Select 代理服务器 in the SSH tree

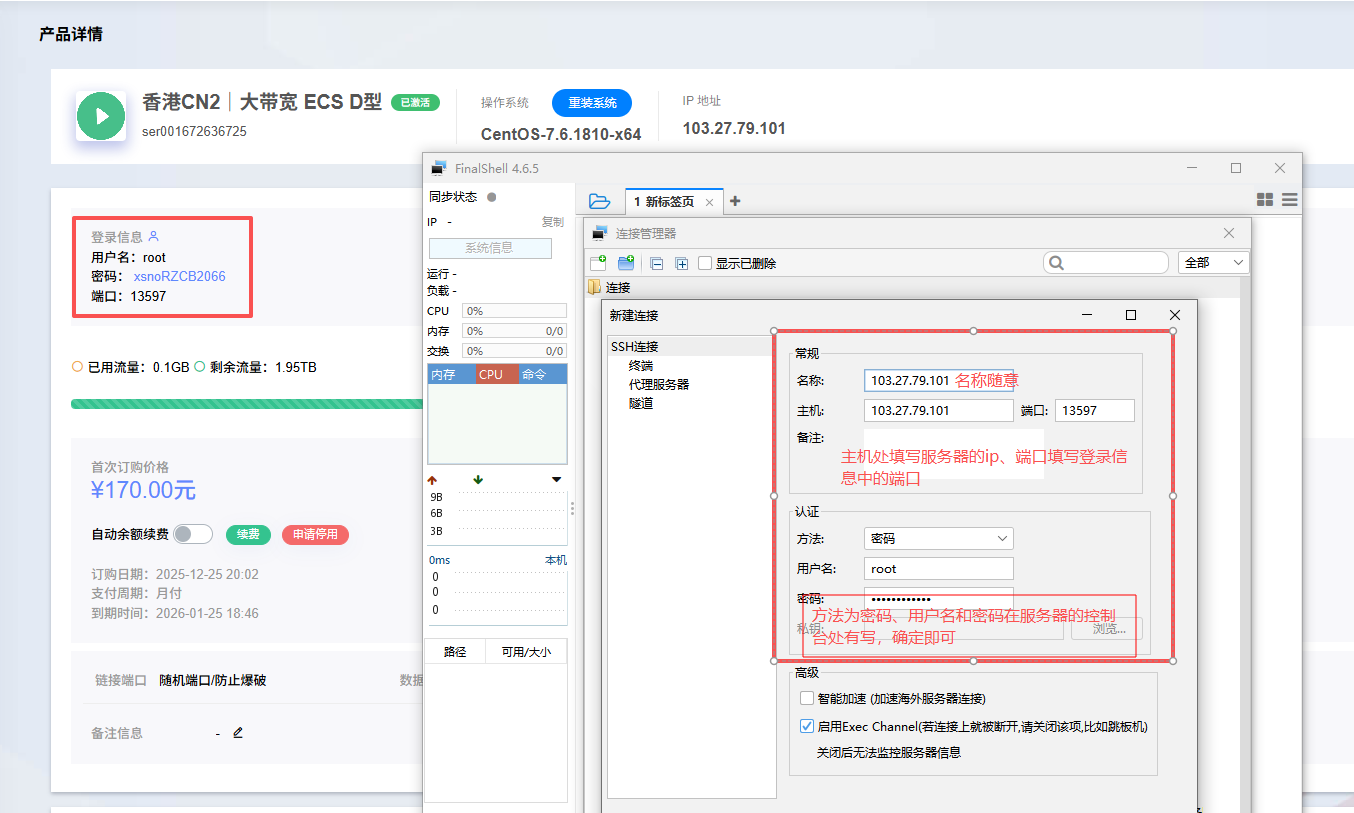658,384
